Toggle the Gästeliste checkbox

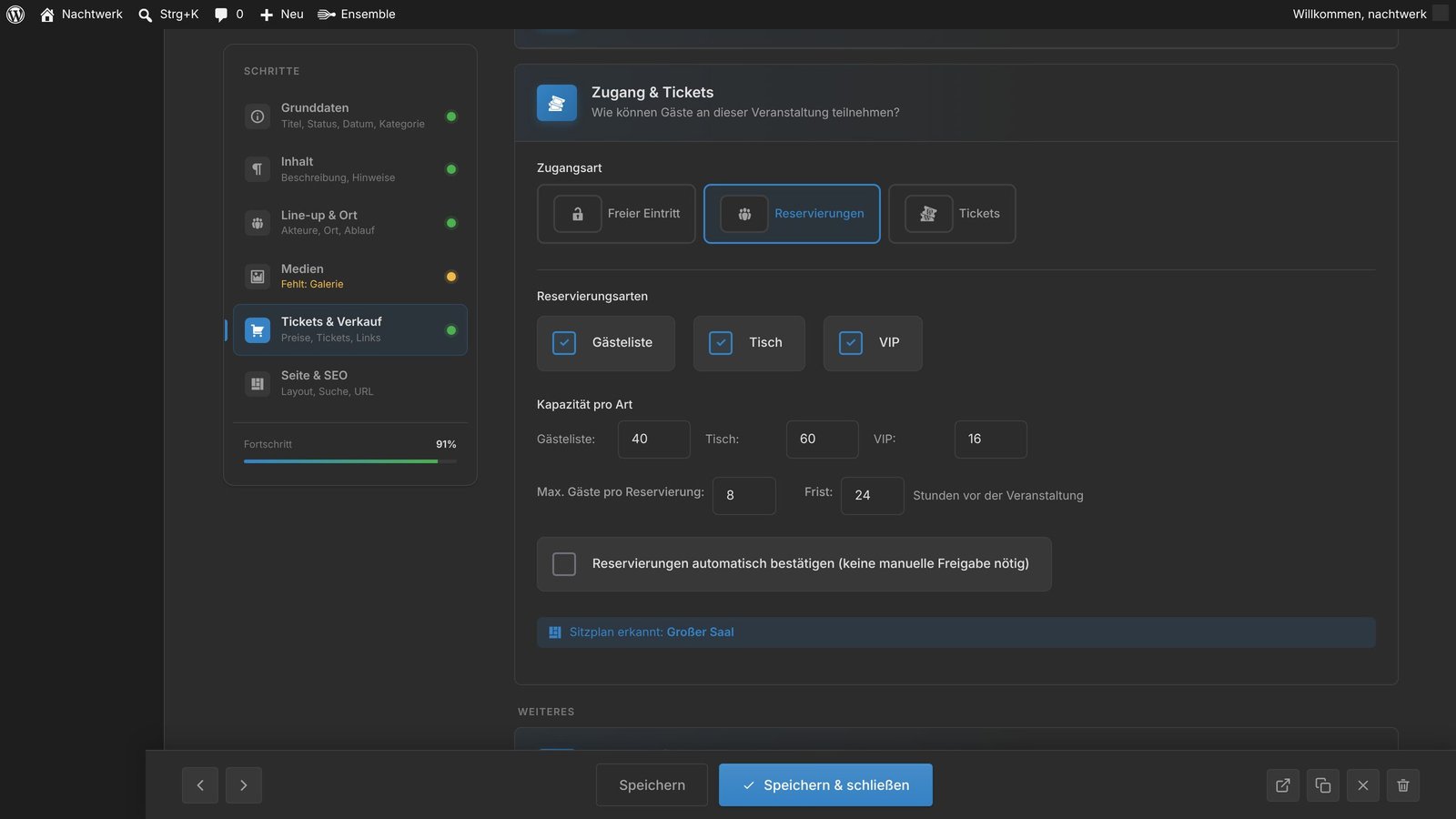[x=564, y=343]
